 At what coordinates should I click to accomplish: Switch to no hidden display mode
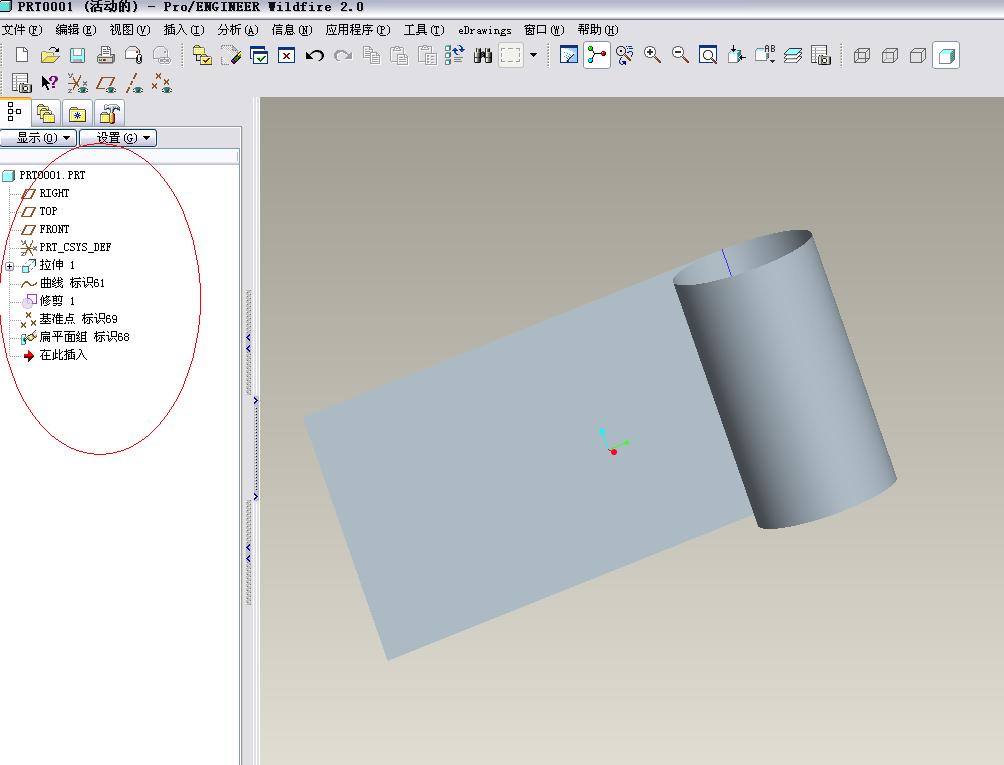[918, 55]
